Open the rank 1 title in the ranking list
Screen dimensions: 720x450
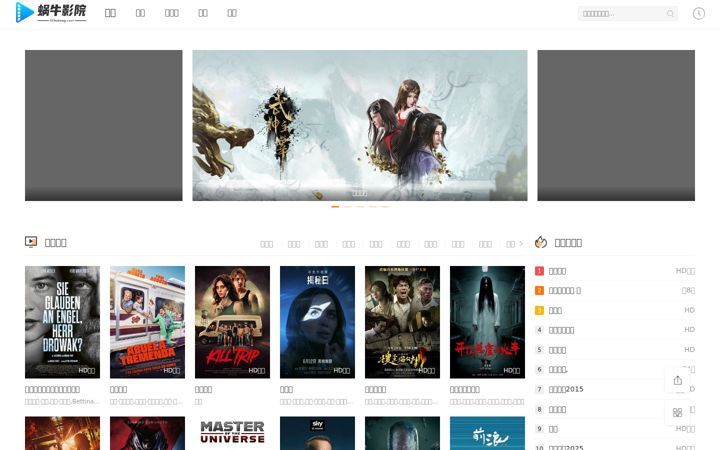(x=557, y=271)
